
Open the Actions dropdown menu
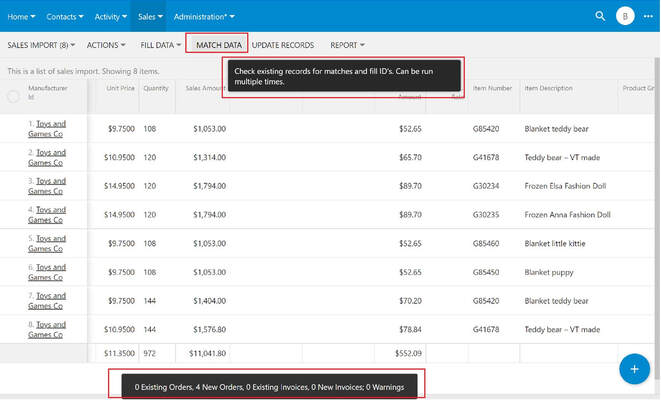(106, 45)
